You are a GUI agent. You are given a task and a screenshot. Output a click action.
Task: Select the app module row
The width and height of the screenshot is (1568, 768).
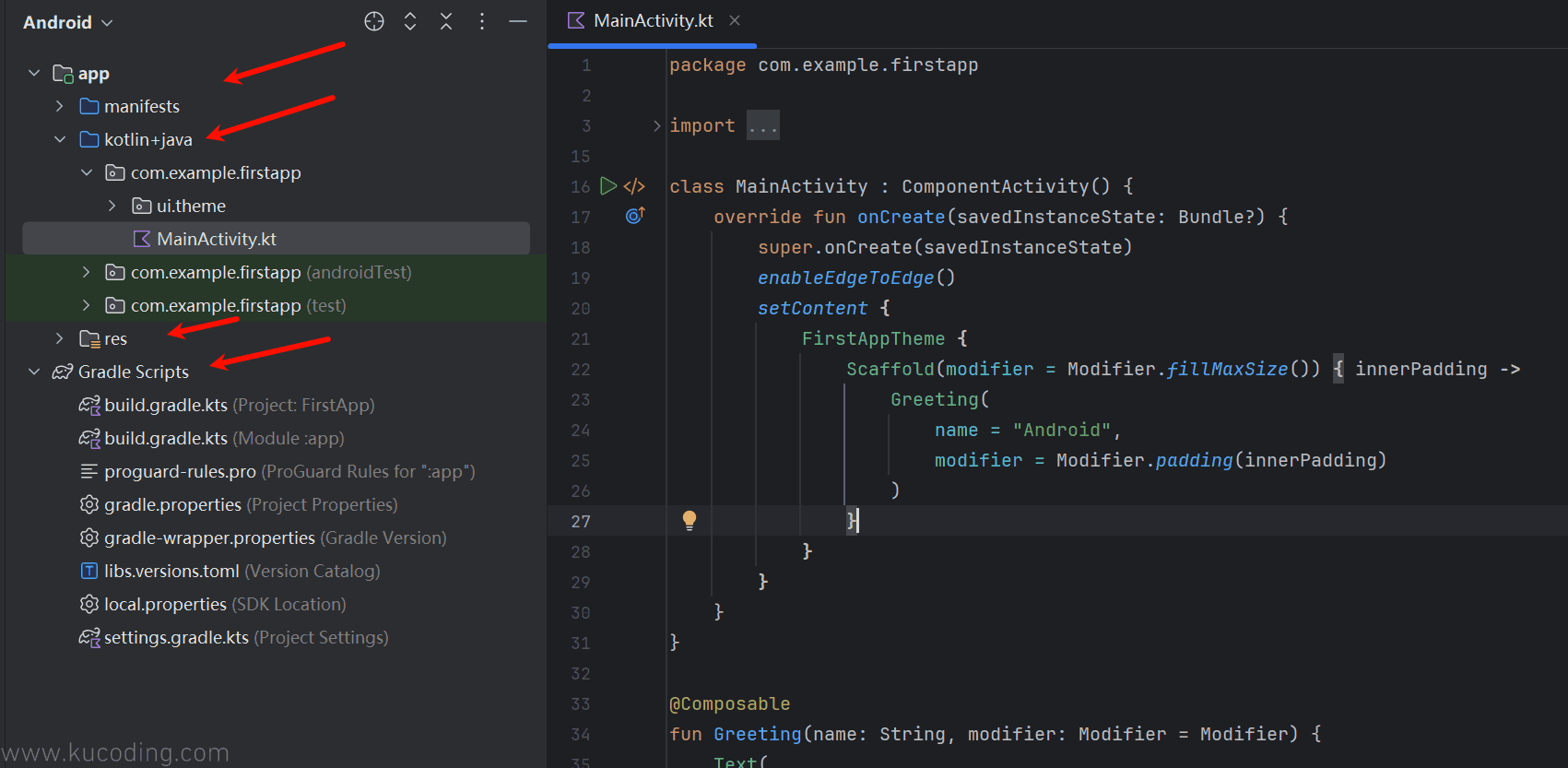point(277,73)
